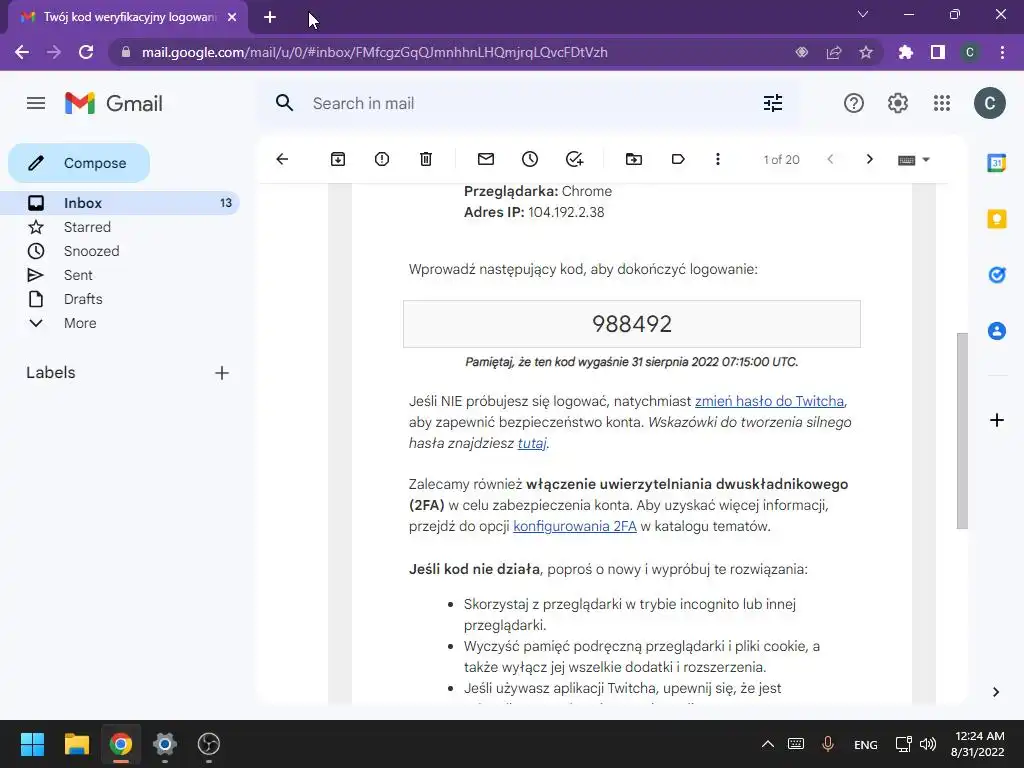Create new label with plus icon
This screenshot has width=1024, height=768.
point(222,373)
